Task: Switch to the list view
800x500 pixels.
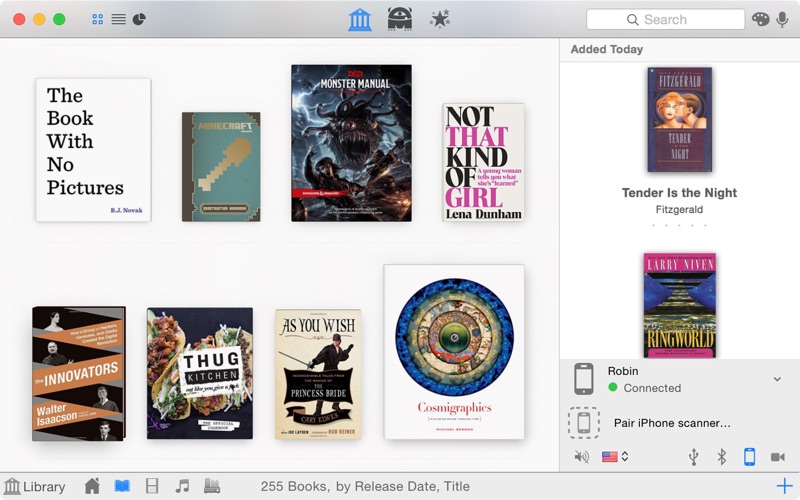Action: 118,19
